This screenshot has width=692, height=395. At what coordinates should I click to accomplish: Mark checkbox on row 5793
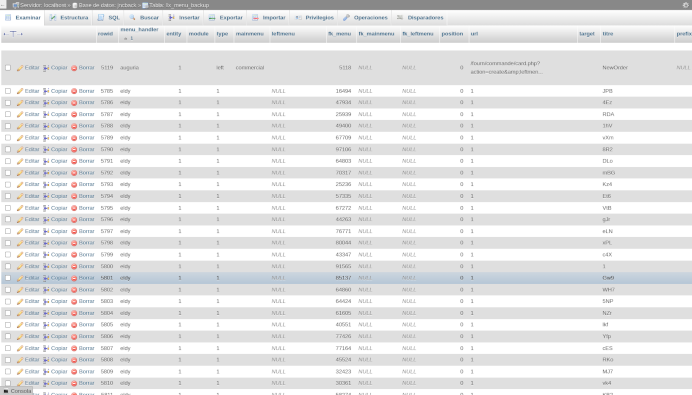(8, 184)
